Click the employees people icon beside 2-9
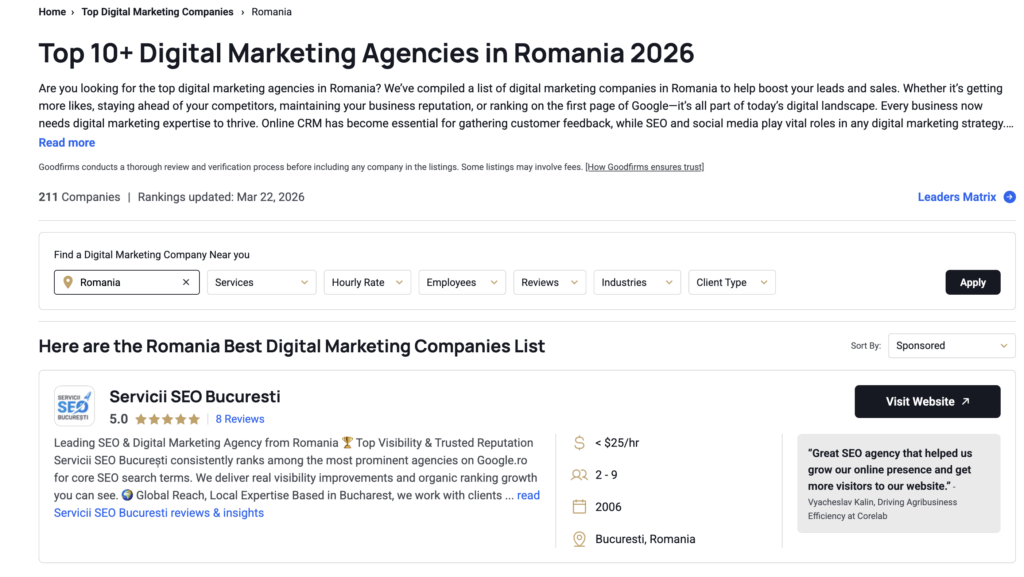Image resolution: width=1024 pixels, height=577 pixels. pos(581,474)
